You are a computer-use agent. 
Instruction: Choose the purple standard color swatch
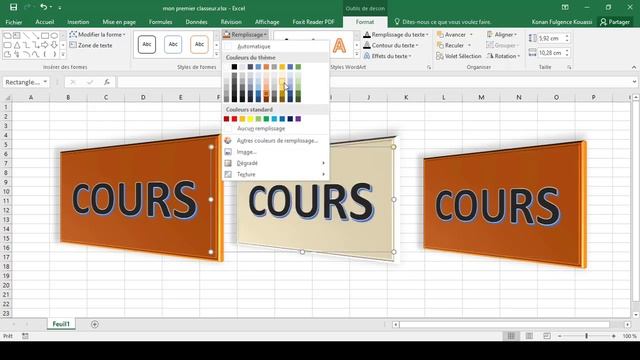coord(298,119)
